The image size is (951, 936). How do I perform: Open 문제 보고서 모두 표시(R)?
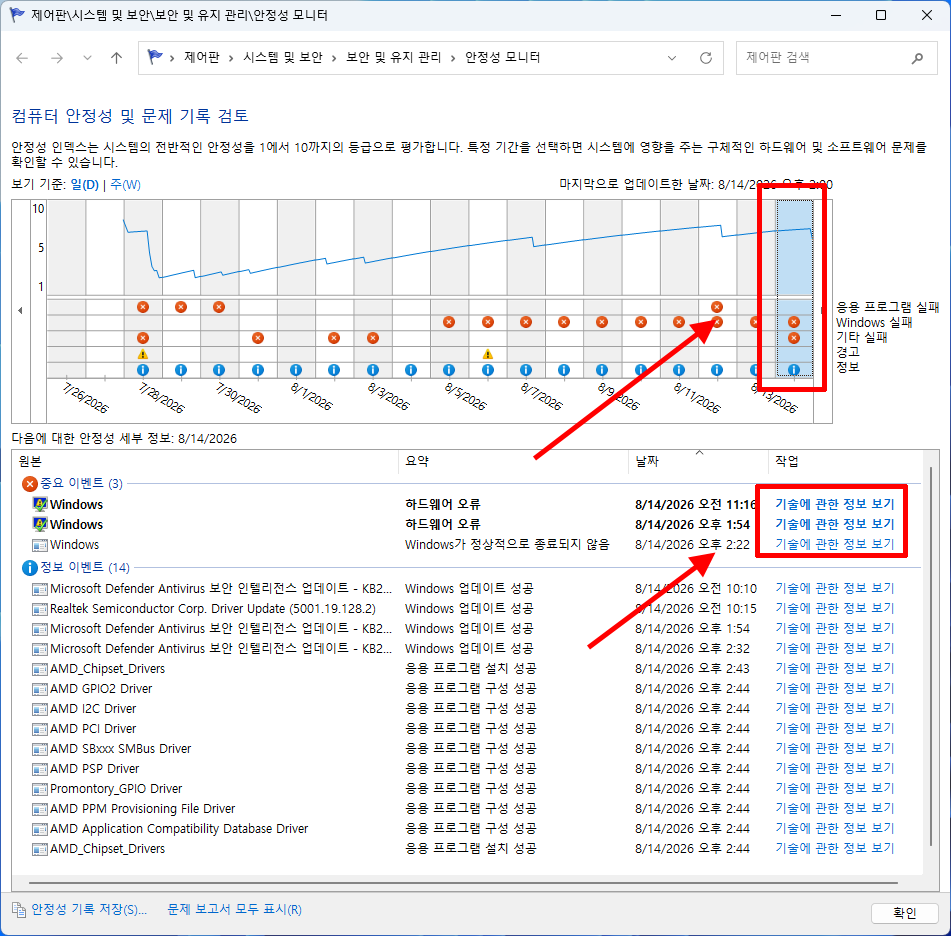coord(235,909)
